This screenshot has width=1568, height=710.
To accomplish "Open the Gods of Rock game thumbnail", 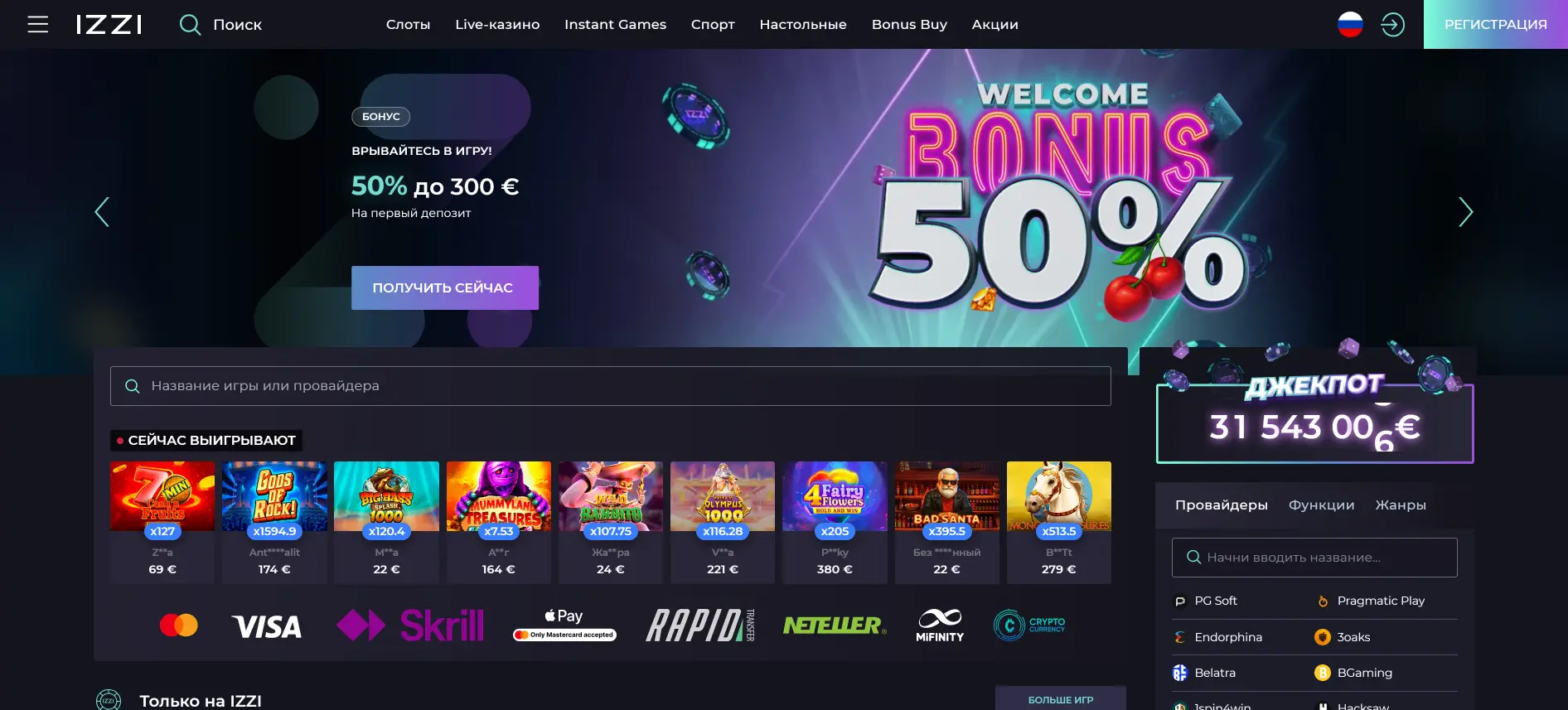I will 274,496.
